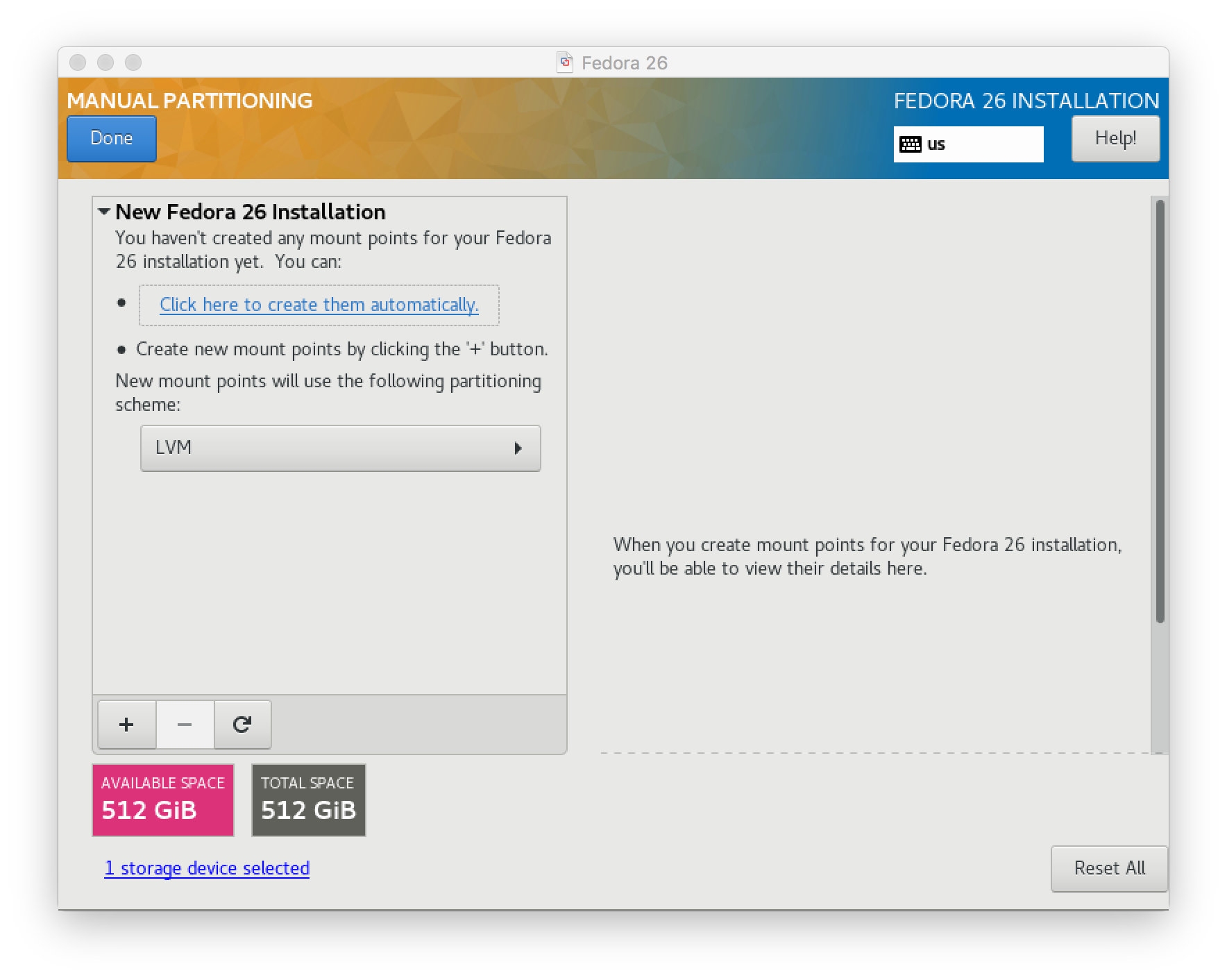Click the 'Fedora 26' window title text
This screenshot has width=1227, height=980.
pyautogui.click(x=625, y=63)
